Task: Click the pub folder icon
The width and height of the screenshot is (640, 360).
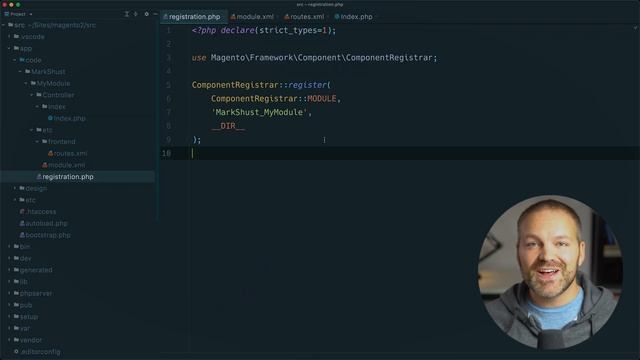Action: (x=16, y=305)
